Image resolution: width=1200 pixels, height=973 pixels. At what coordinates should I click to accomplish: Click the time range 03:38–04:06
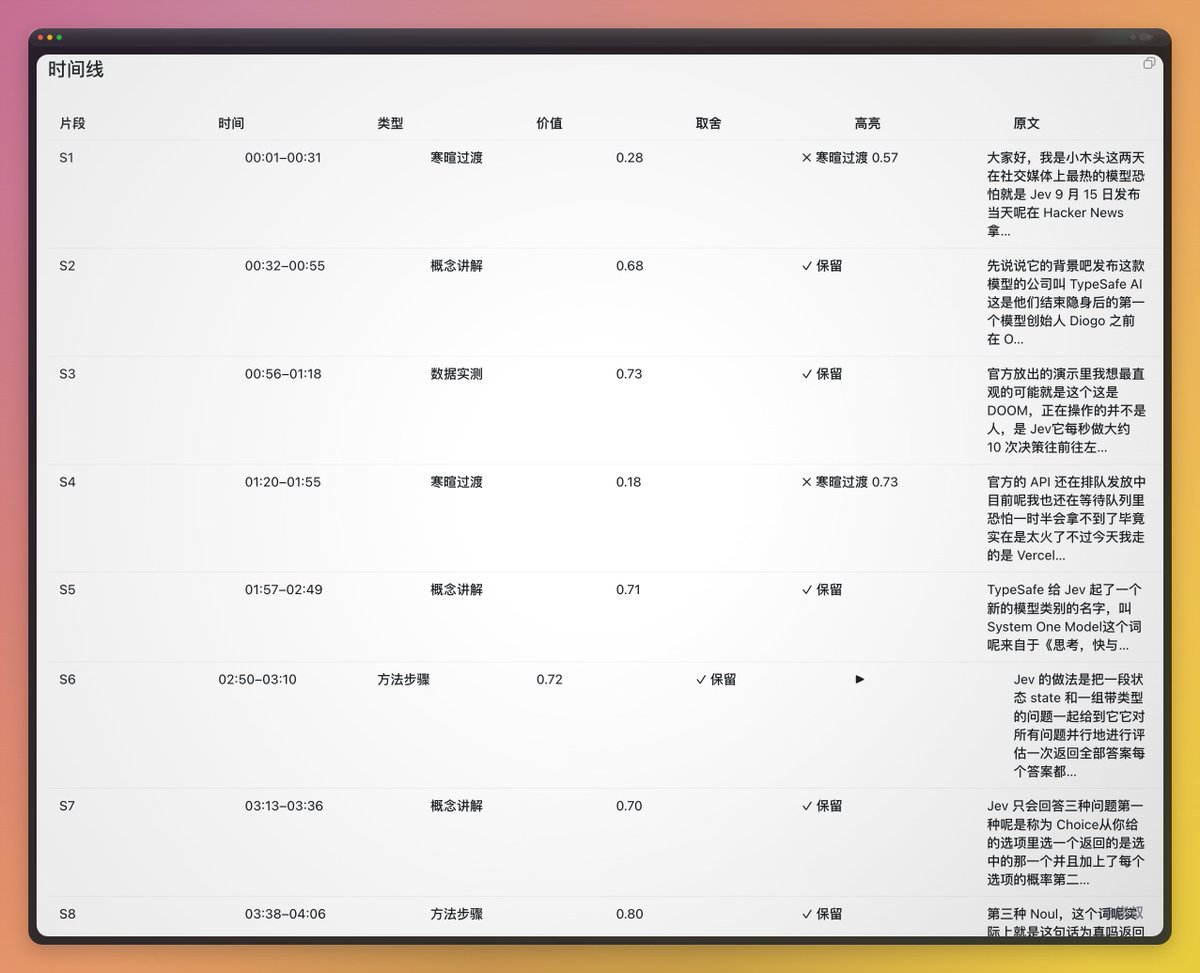coord(285,914)
